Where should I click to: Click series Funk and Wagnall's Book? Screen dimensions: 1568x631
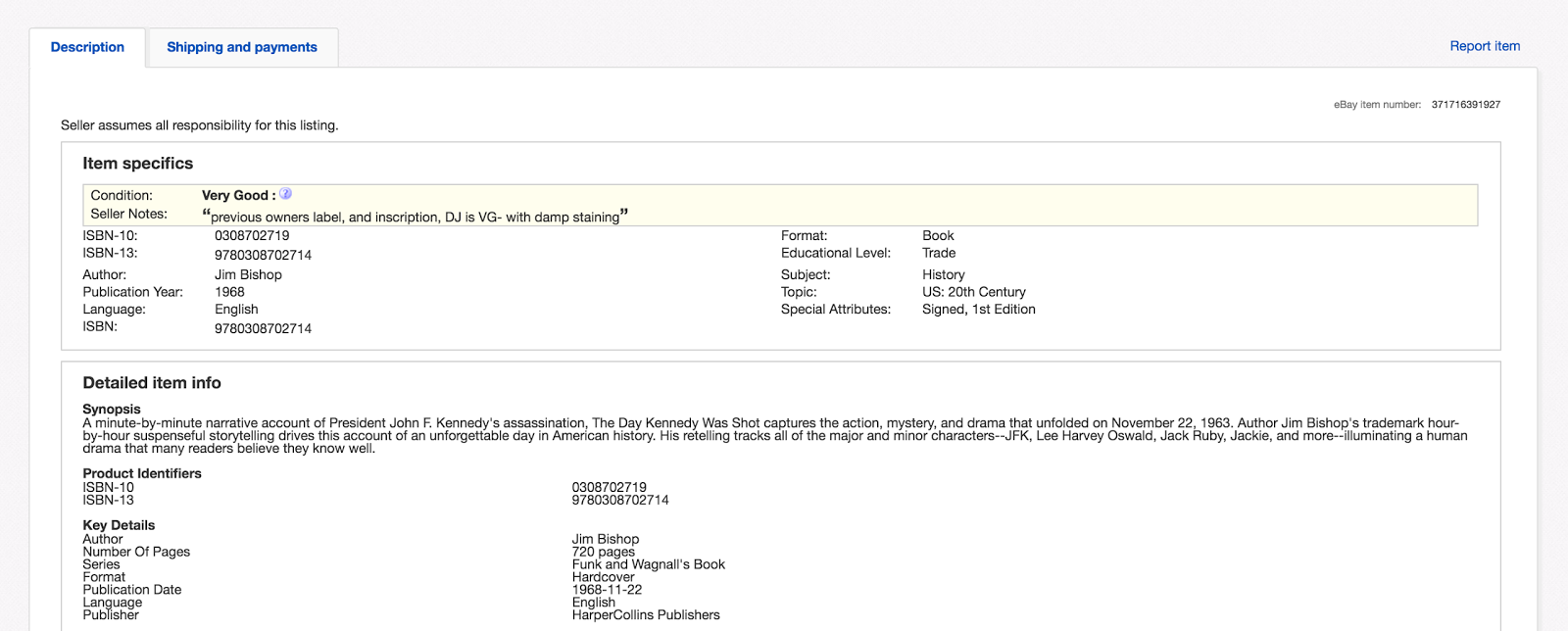[649, 564]
